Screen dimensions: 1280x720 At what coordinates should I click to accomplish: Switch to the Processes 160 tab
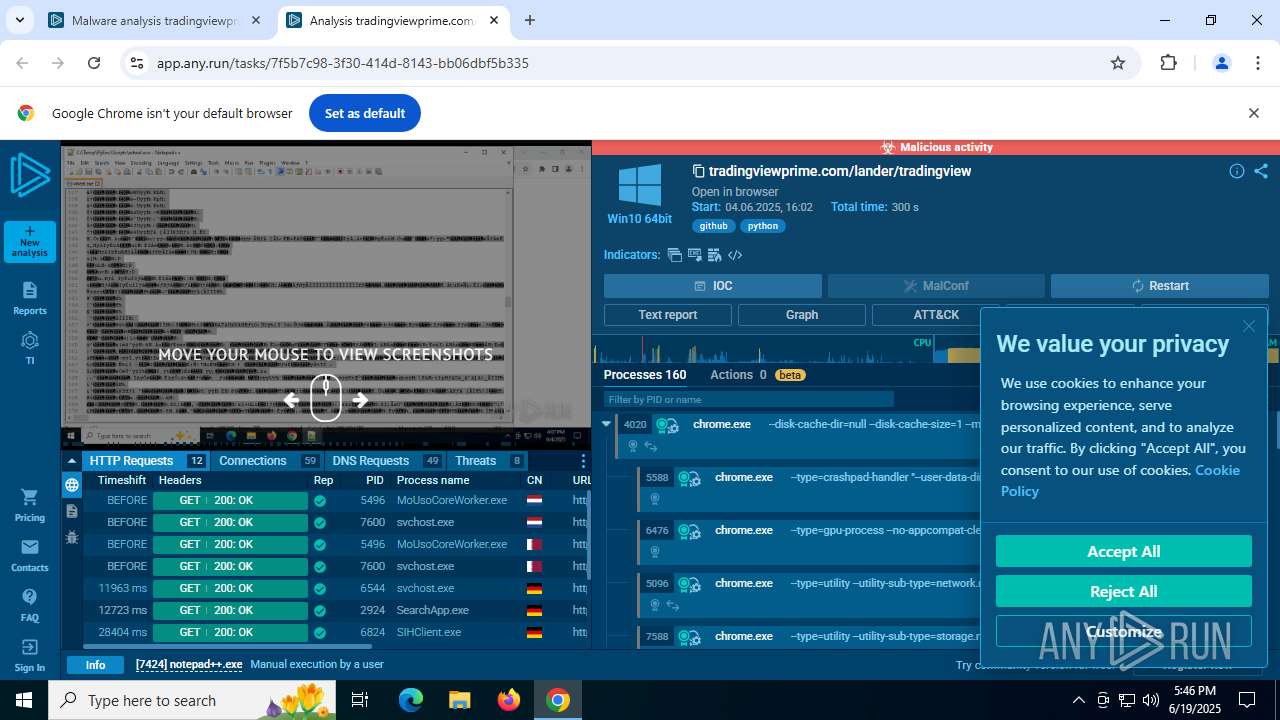(645, 375)
